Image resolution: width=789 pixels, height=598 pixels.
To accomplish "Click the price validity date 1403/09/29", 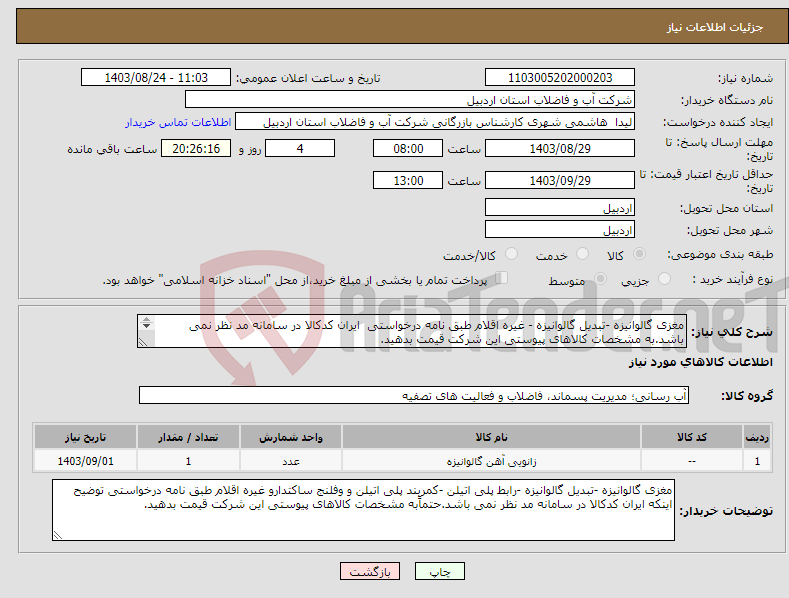I will [x=560, y=180].
